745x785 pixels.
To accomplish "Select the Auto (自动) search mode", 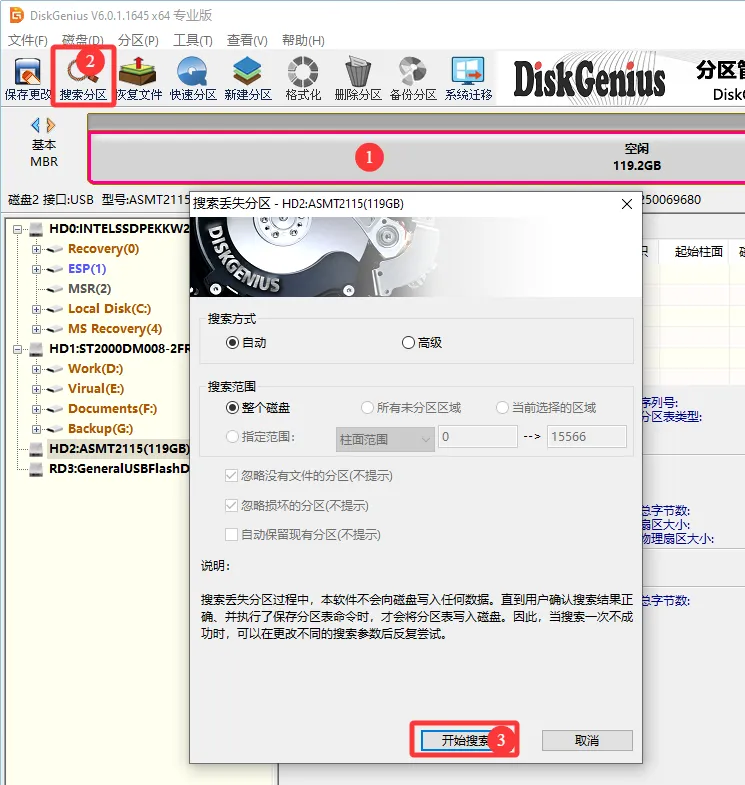I will pos(232,342).
